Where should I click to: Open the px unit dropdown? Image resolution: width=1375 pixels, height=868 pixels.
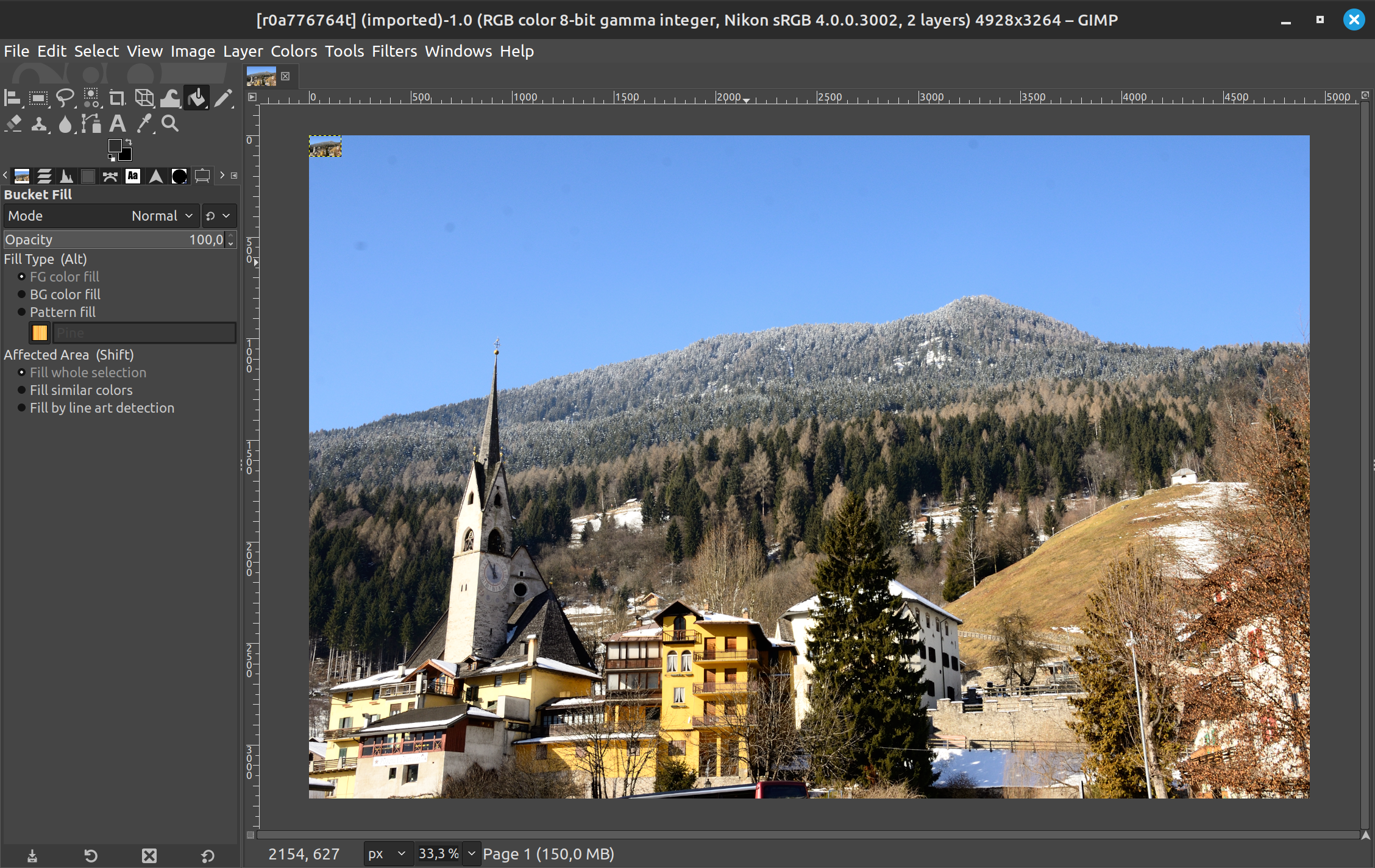point(388,854)
